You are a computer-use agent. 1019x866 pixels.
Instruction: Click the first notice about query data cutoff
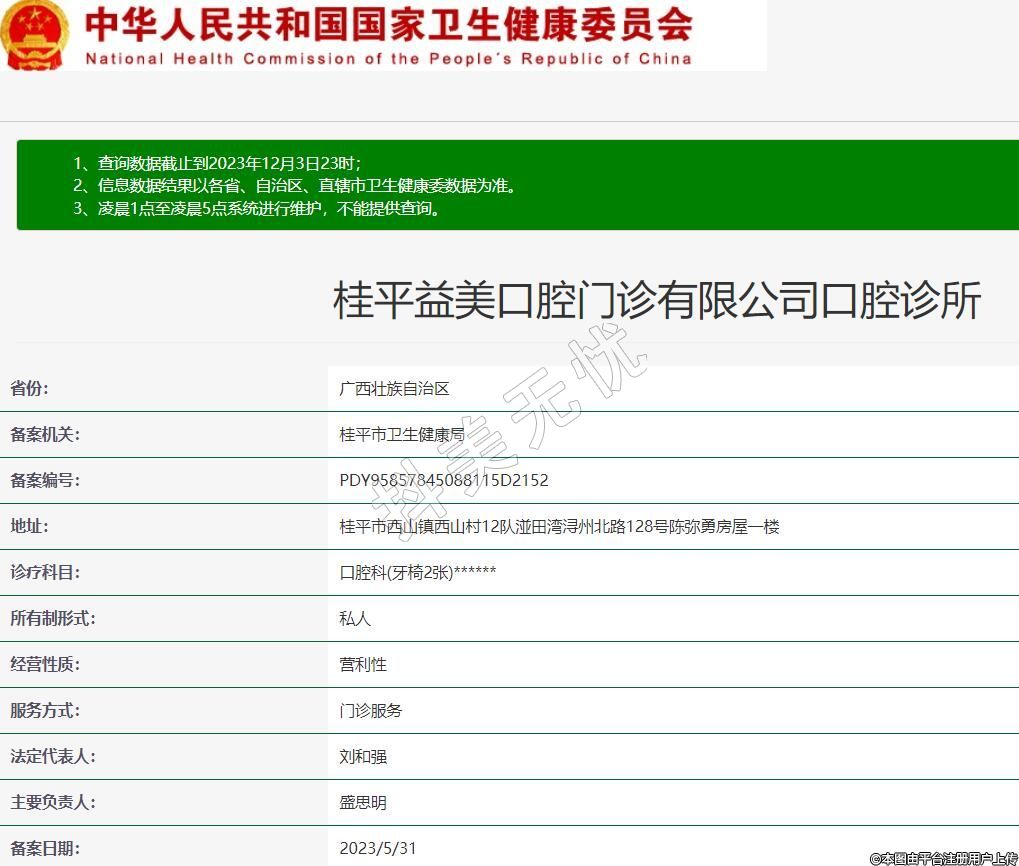[217, 163]
